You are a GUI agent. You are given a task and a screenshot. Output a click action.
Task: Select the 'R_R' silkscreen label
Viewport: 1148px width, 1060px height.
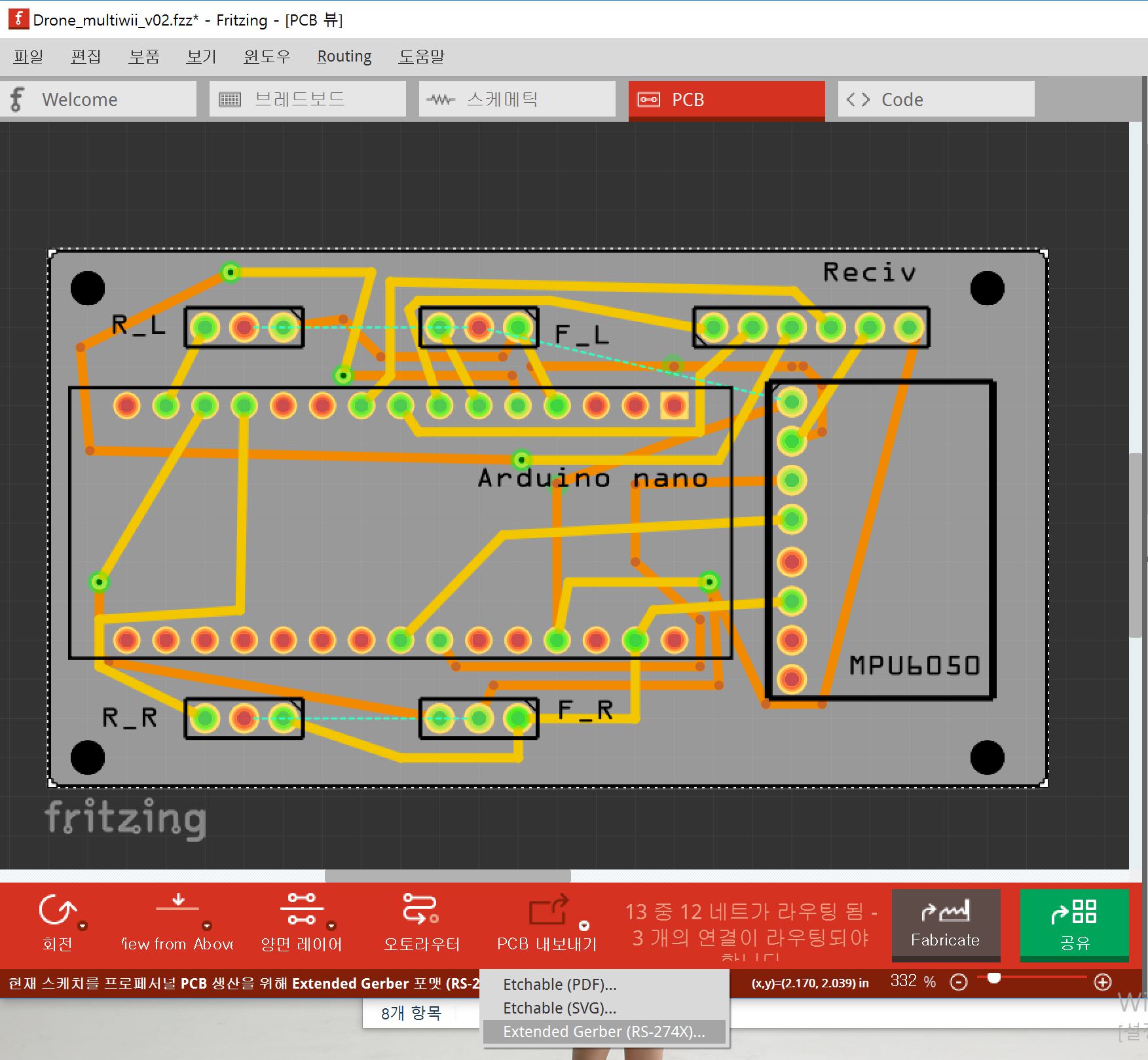click(x=129, y=718)
